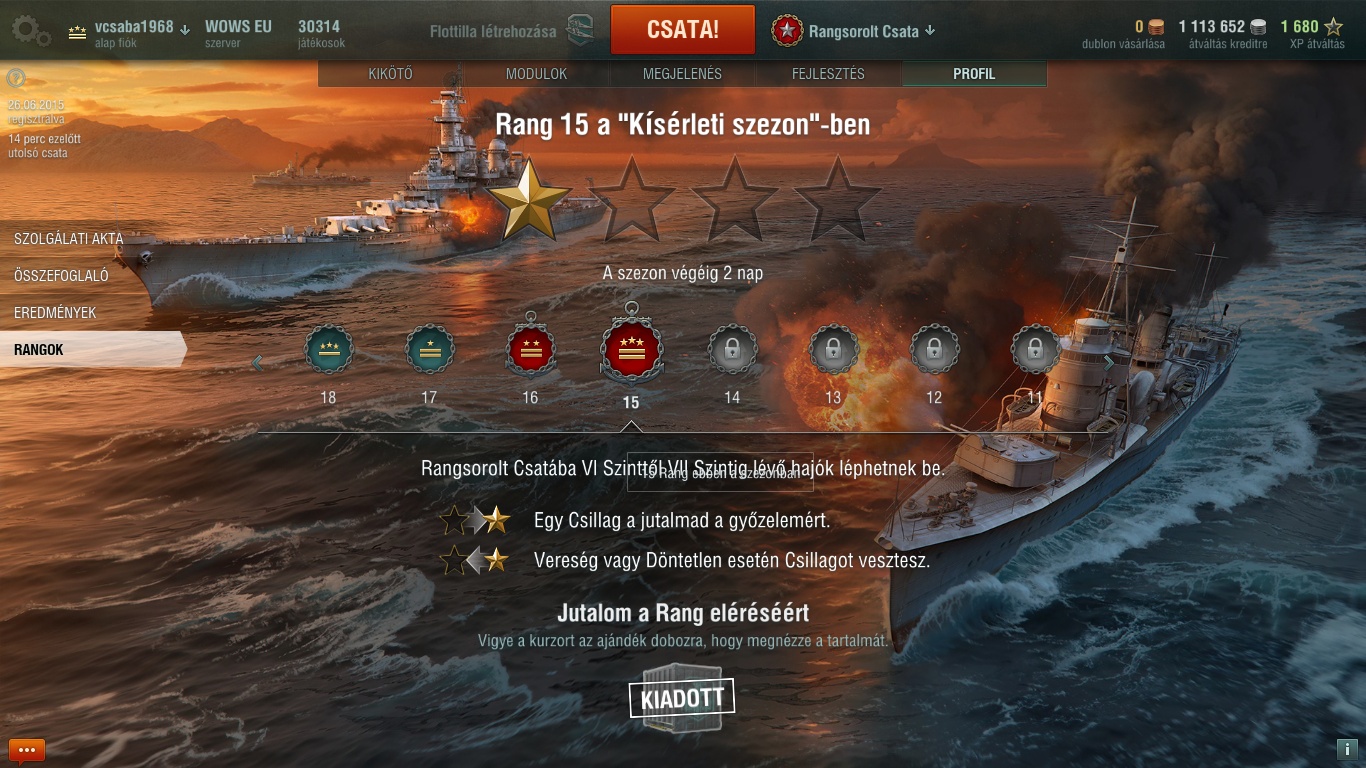The image size is (1366, 768).
Task: Click the locked rank 12 badge
Action: (x=934, y=350)
